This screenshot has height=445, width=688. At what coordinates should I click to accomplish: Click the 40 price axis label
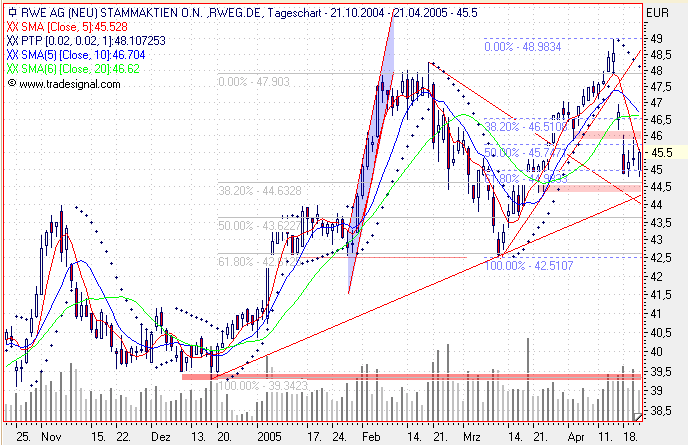(x=656, y=352)
